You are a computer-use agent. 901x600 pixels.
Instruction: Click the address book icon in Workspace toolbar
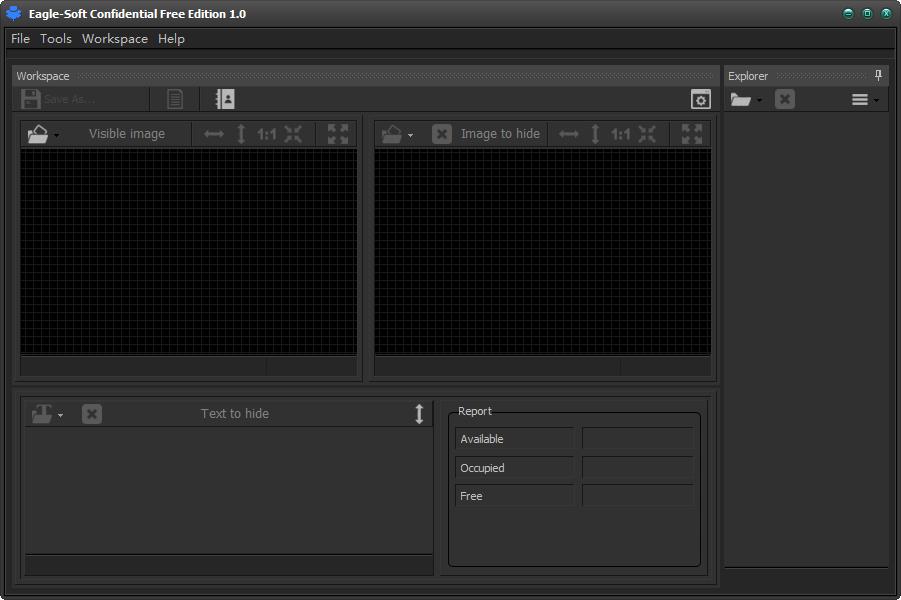pos(225,99)
